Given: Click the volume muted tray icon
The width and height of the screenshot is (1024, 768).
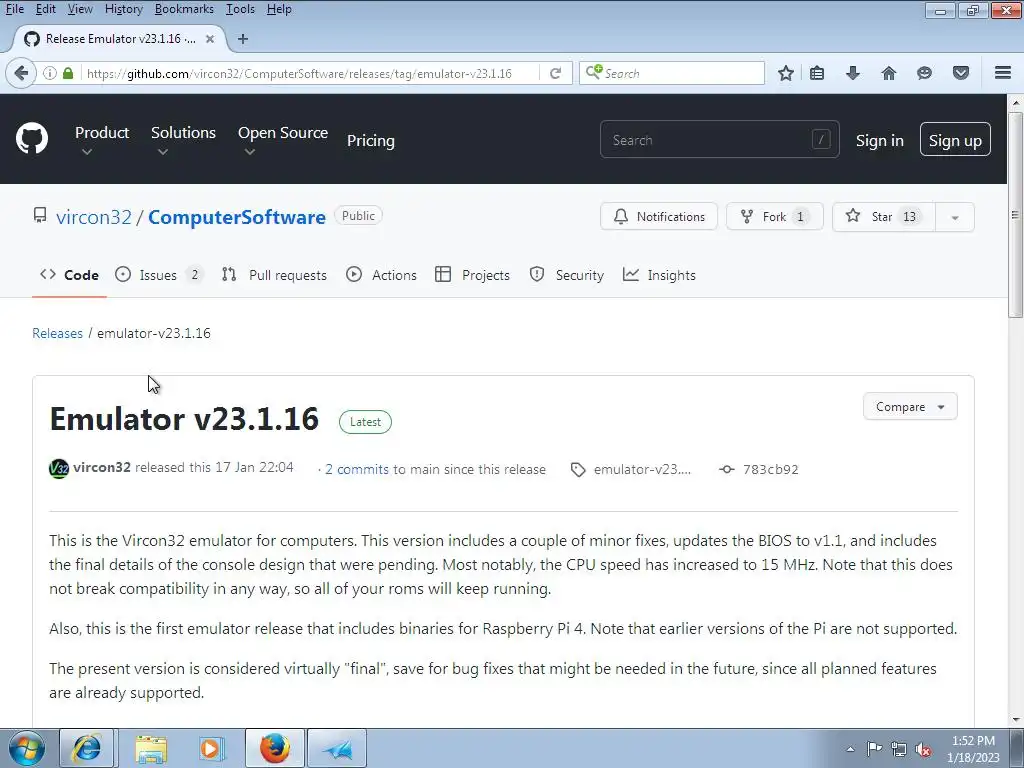Looking at the screenshot, I should [x=923, y=749].
